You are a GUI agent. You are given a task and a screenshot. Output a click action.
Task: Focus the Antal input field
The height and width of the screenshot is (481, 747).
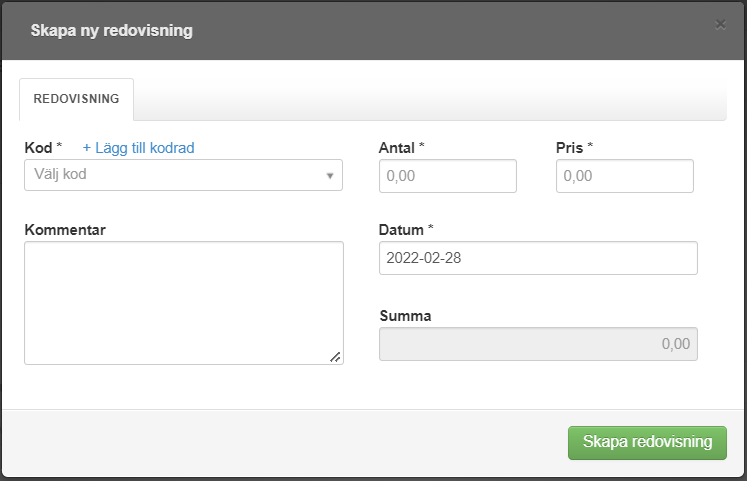coord(448,176)
